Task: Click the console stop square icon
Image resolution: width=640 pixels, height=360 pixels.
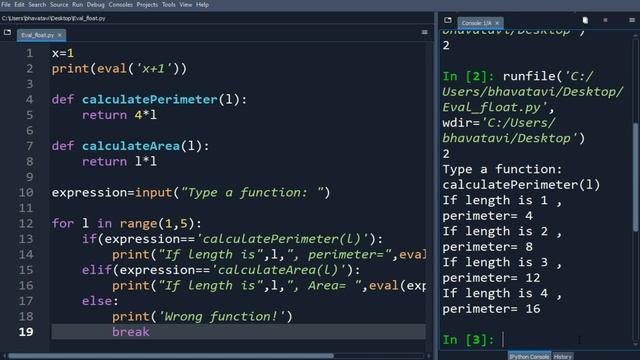Action: point(605,20)
